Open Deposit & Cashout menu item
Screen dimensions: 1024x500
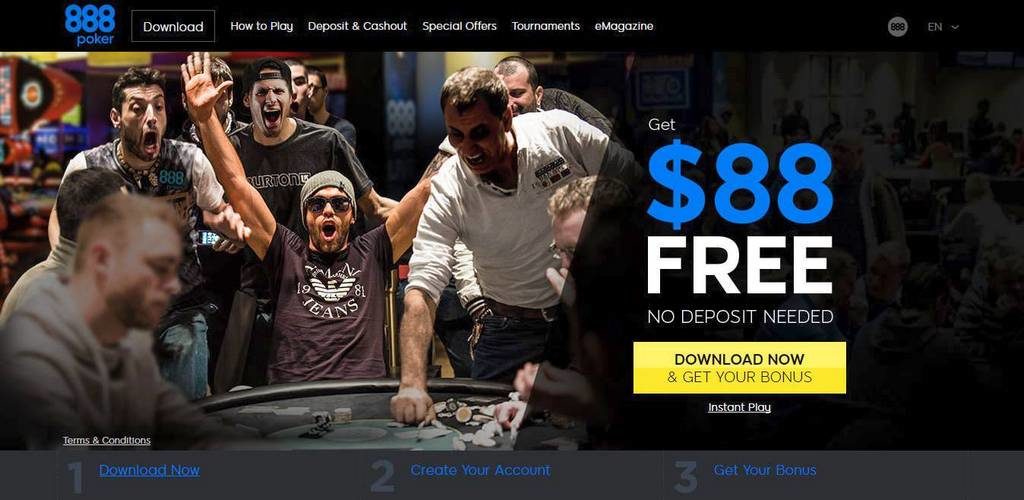click(x=357, y=26)
